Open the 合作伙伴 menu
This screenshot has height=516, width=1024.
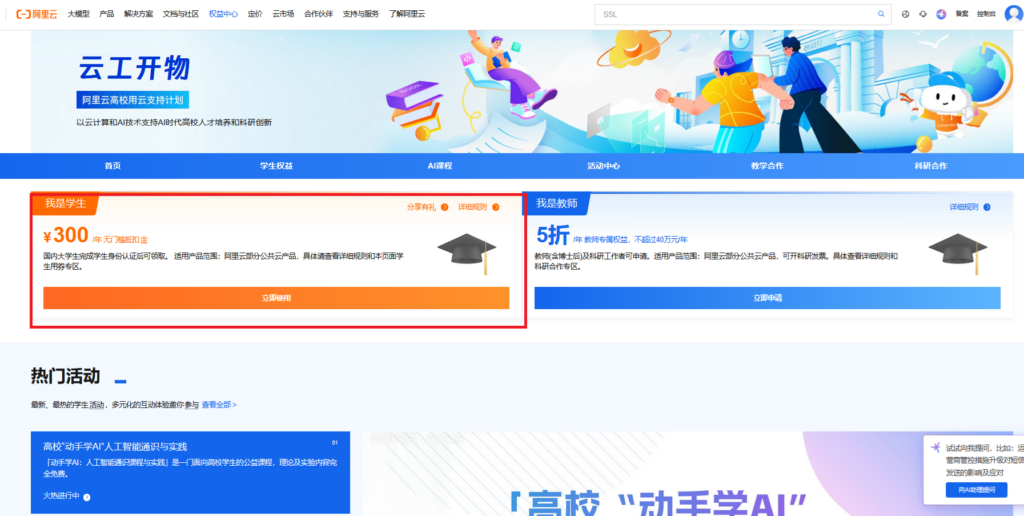click(319, 14)
